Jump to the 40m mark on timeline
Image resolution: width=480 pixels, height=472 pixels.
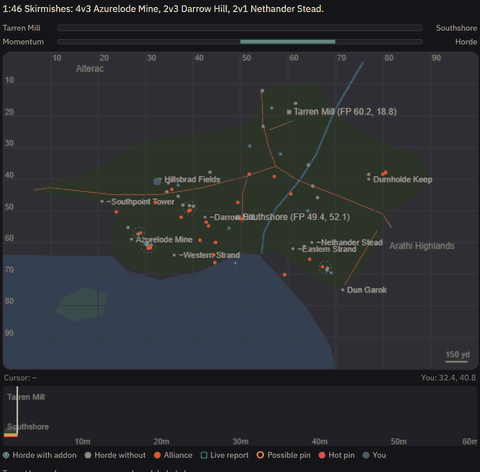click(x=319, y=442)
